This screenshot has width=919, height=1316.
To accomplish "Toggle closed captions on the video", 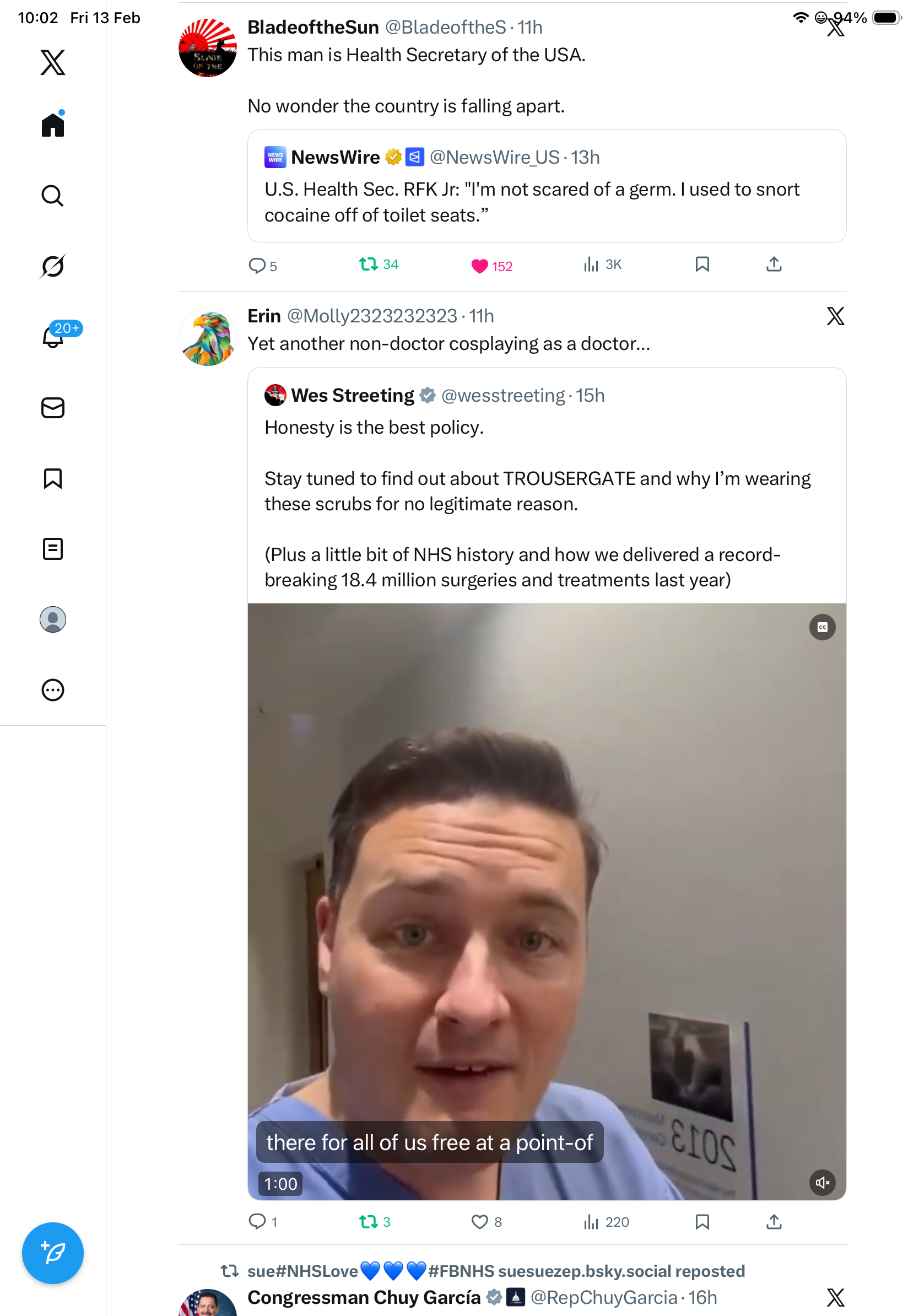I will pyautogui.click(x=822, y=627).
